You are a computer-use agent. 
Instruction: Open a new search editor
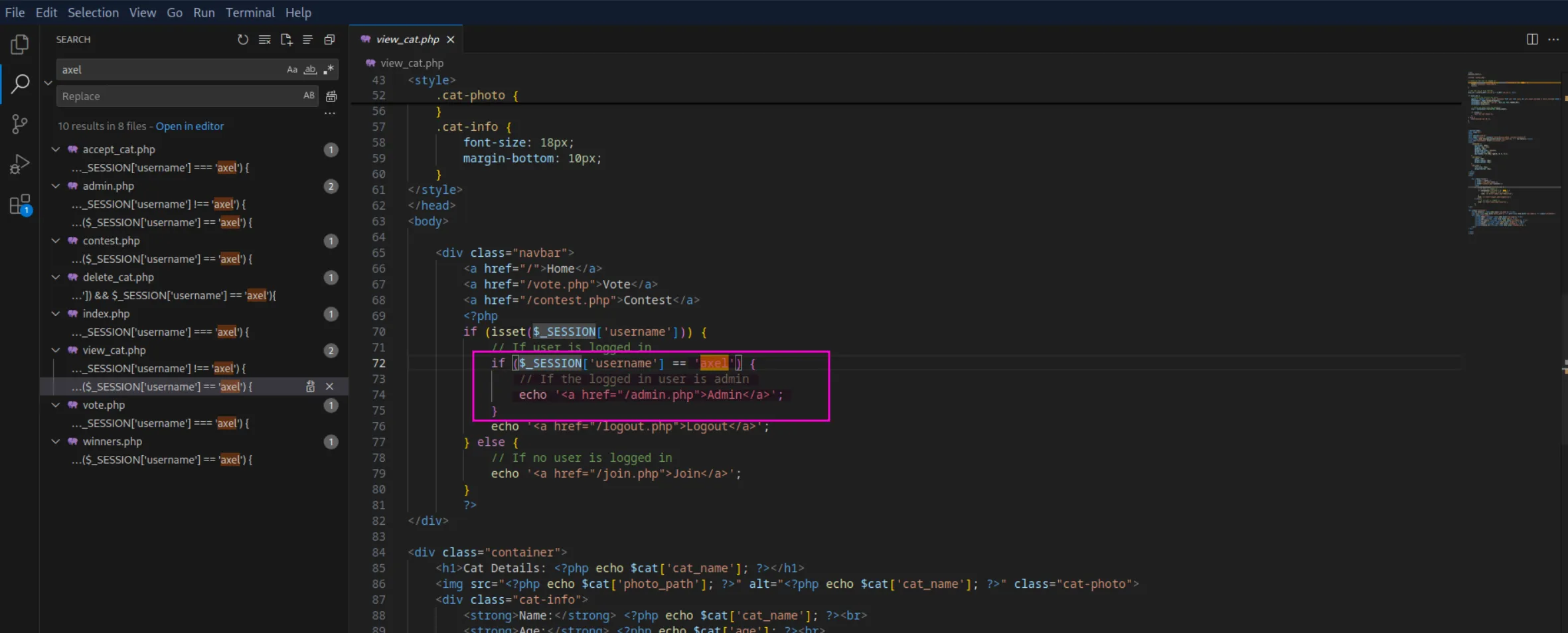coord(286,40)
